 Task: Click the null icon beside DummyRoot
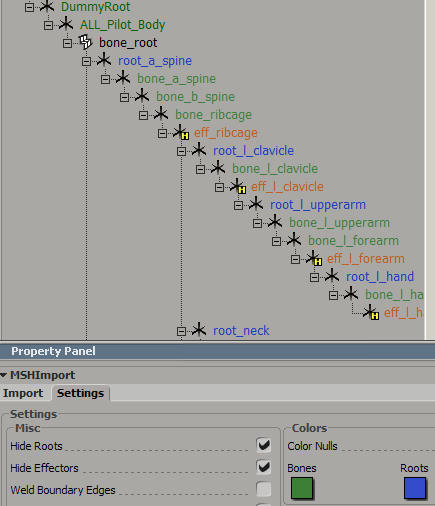47,6
